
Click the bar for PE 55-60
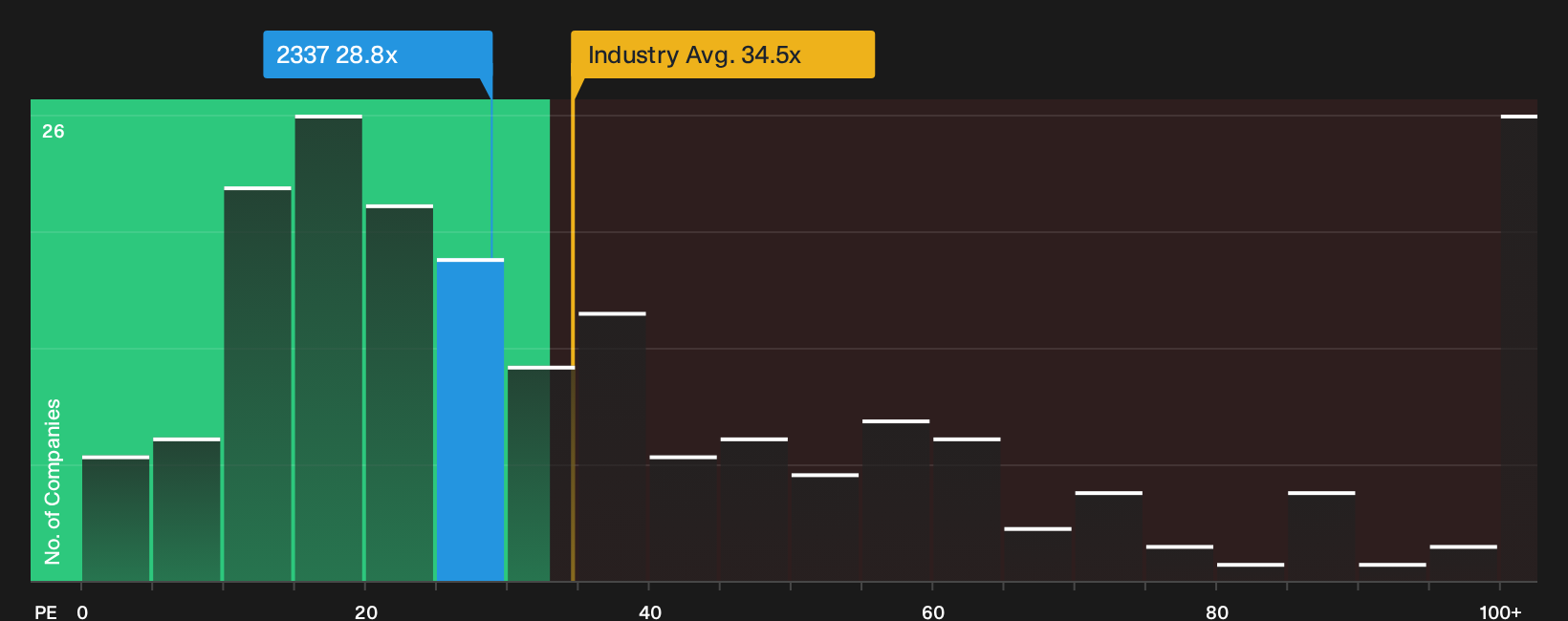point(896,501)
